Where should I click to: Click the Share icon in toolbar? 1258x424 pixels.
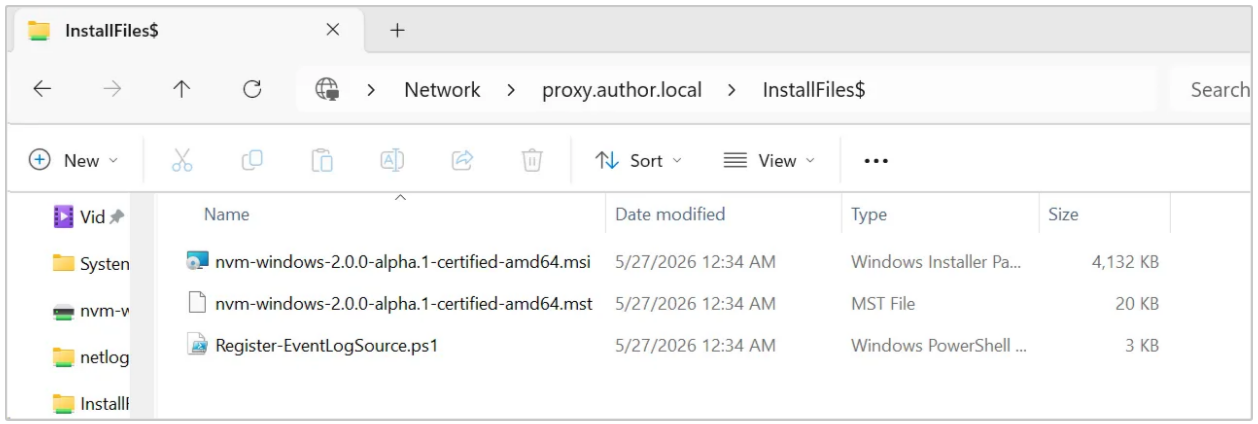click(462, 160)
